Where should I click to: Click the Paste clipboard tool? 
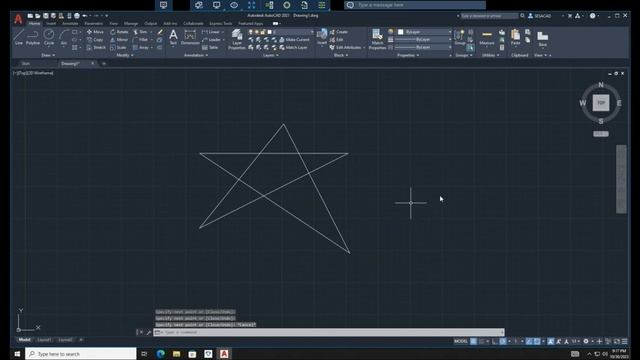click(x=516, y=37)
